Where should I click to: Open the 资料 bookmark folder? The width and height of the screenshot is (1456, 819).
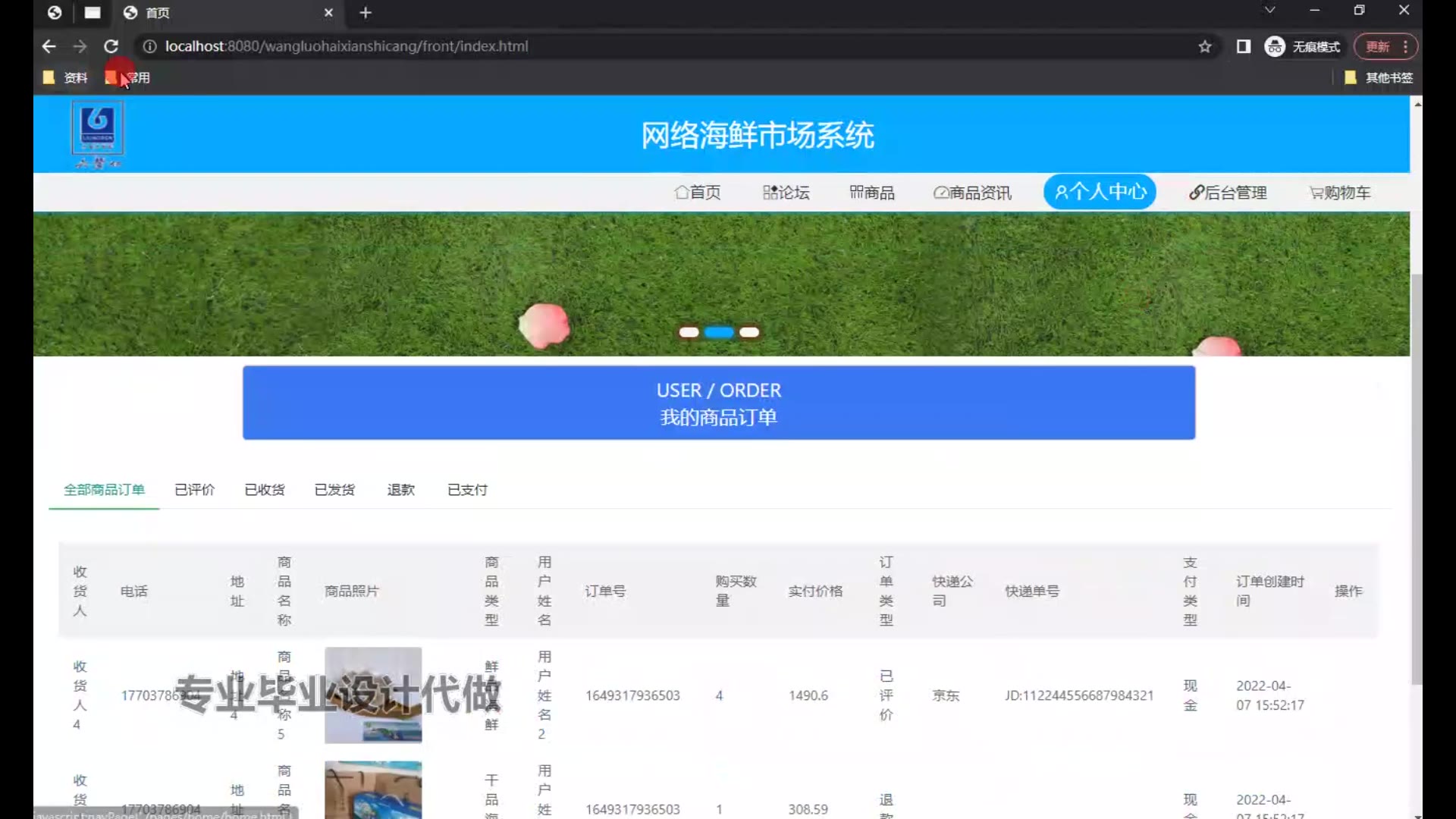pos(66,77)
